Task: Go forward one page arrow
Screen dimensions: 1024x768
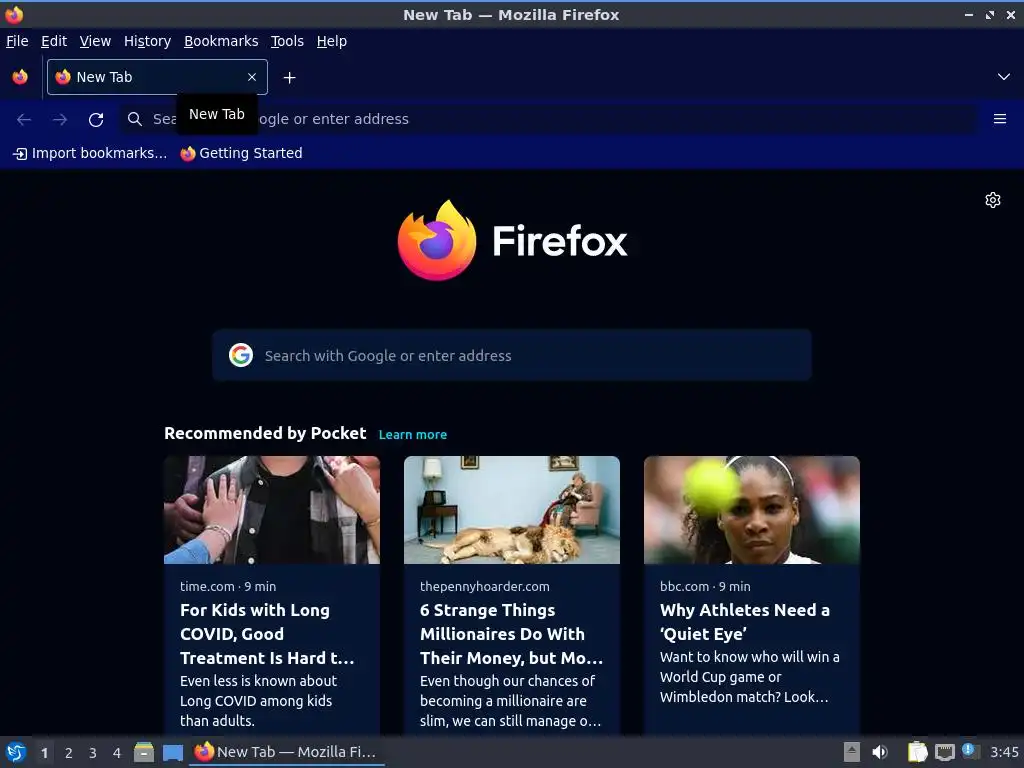Action: coord(59,119)
